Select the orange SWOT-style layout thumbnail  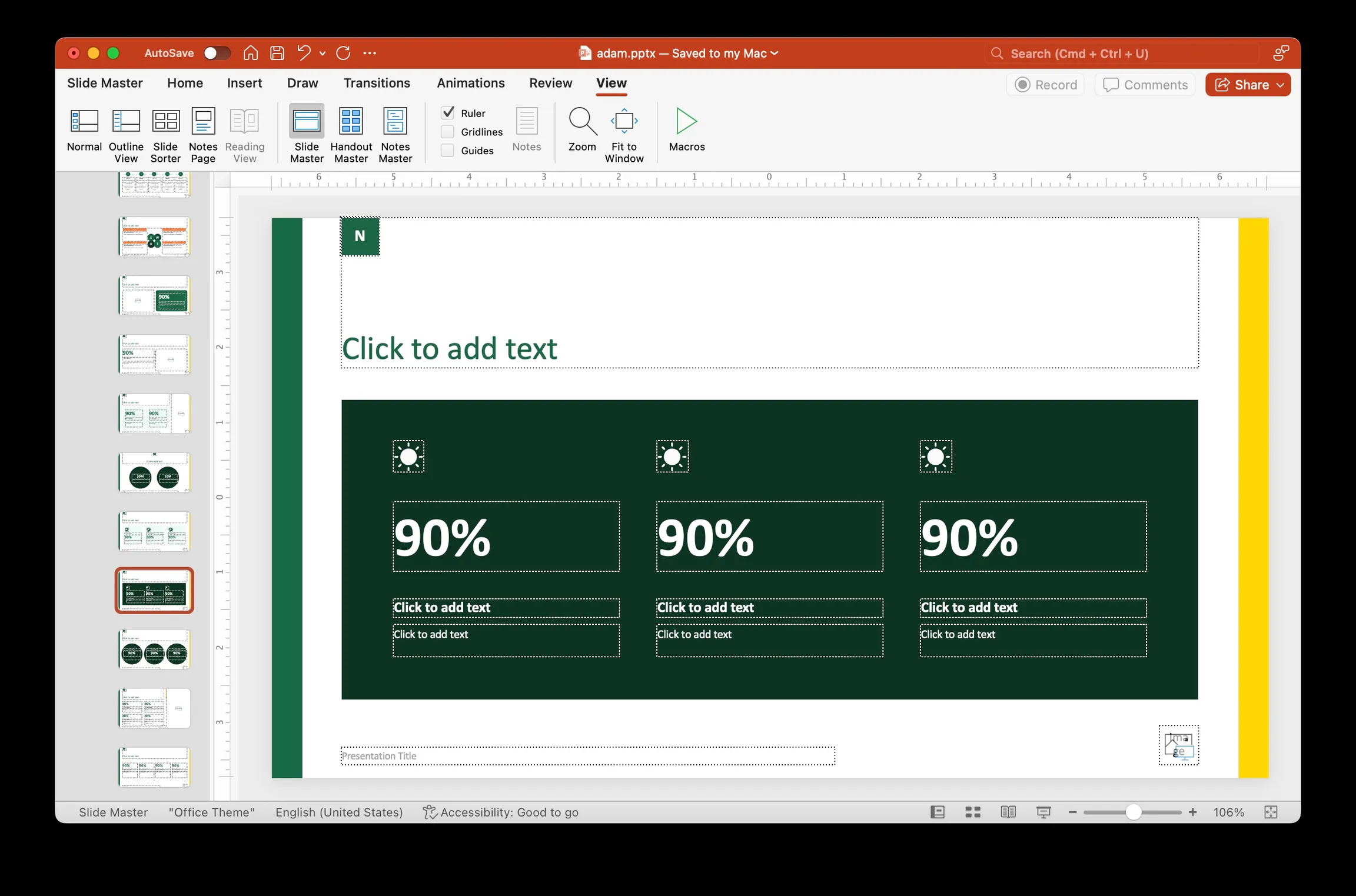154,237
